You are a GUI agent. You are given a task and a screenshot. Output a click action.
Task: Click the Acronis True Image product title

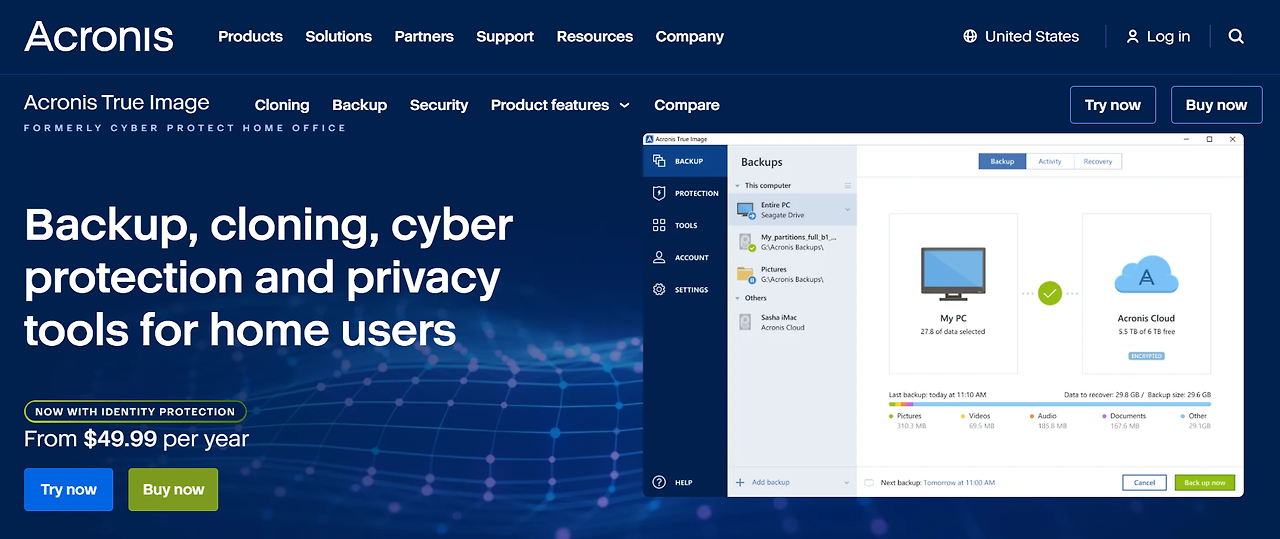coord(117,102)
